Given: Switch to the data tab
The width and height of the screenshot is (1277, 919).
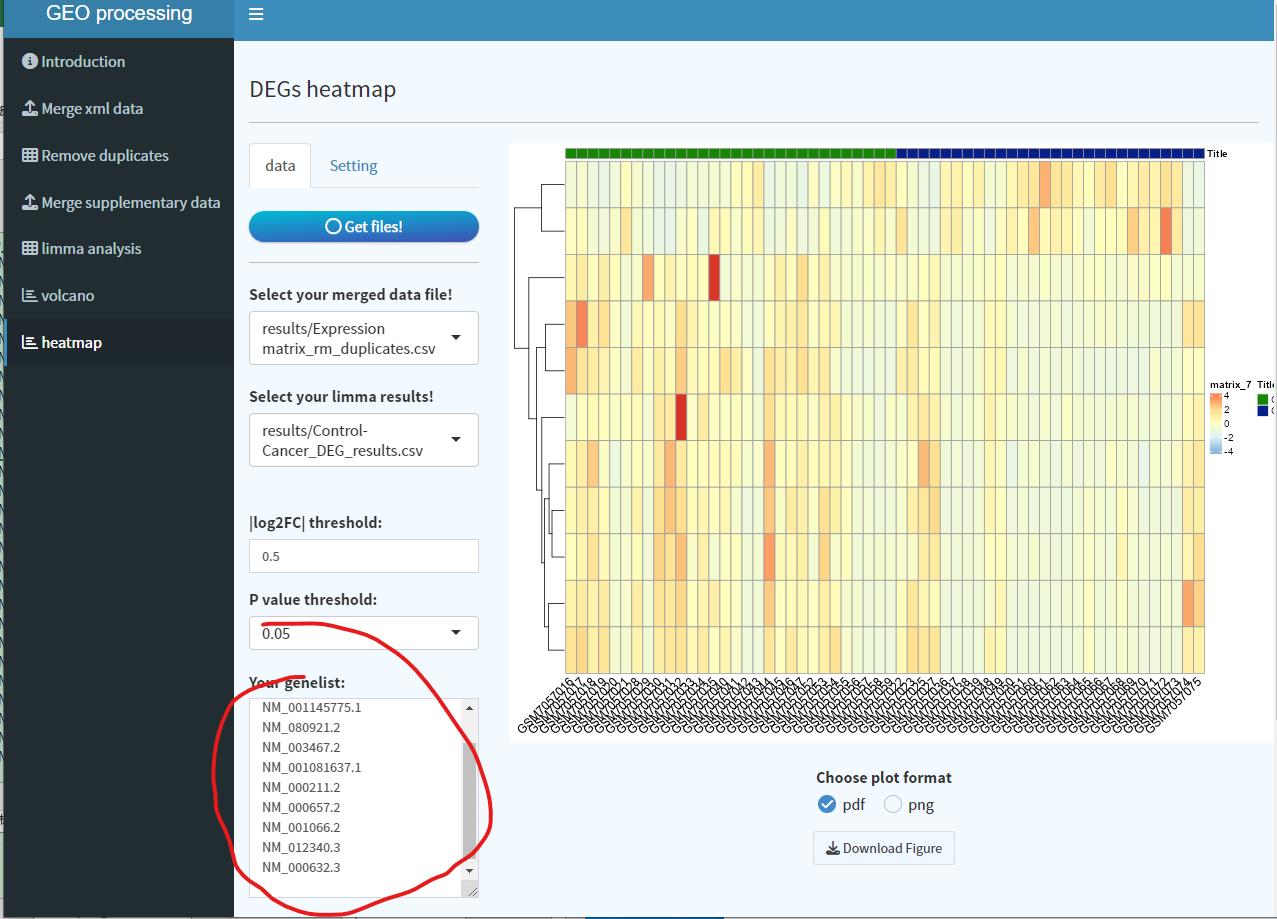Looking at the screenshot, I should pos(280,165).
